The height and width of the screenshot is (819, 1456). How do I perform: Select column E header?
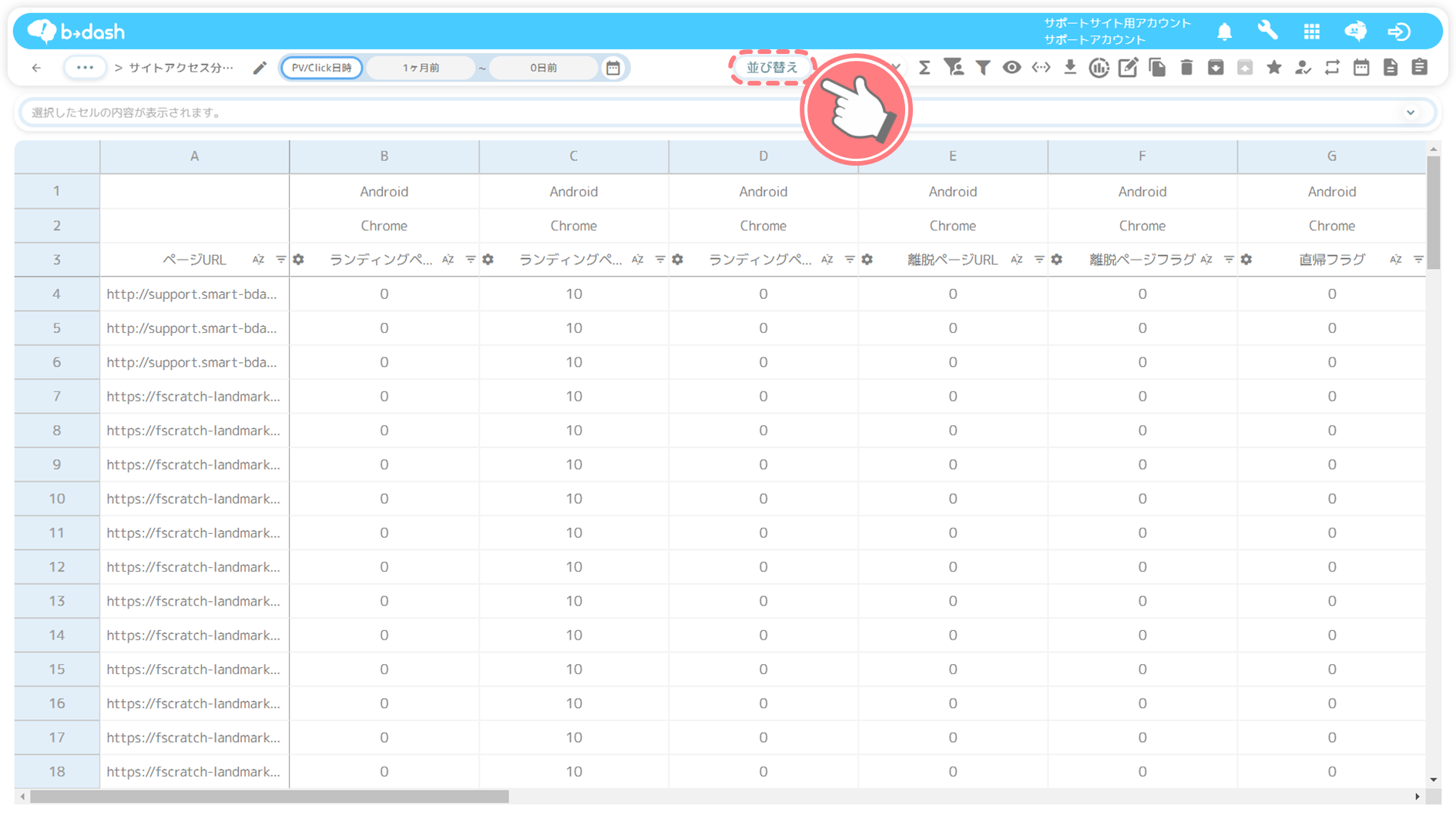click(953, 156)
